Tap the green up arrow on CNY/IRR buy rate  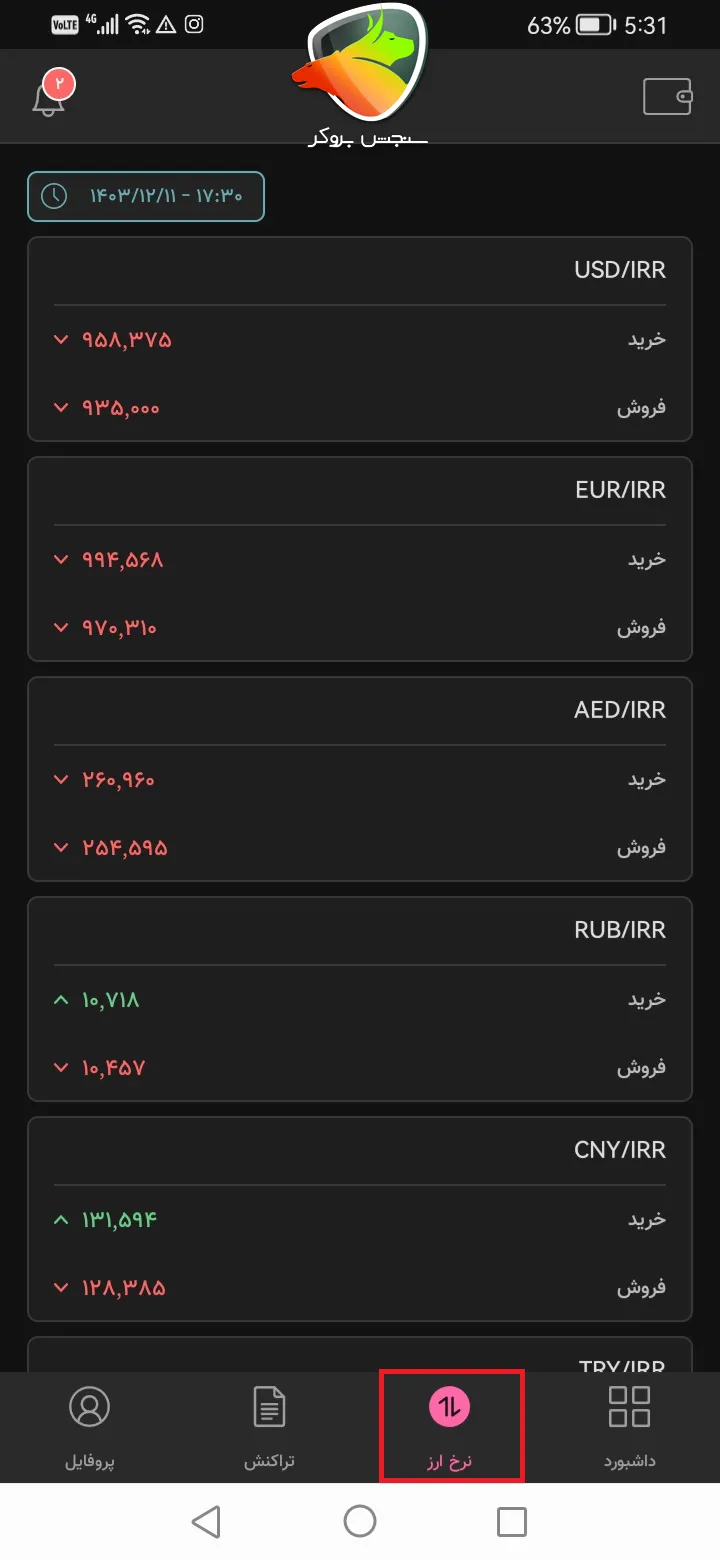(x=60, y=1219)
